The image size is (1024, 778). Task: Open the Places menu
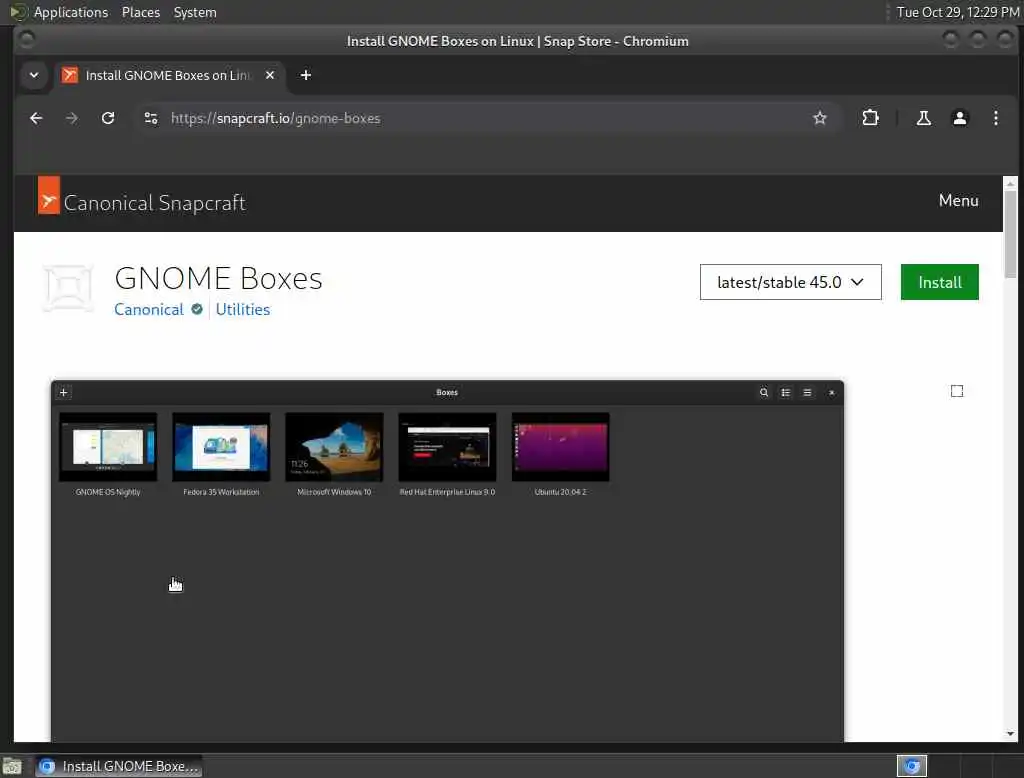pyautogui.click(x=140, y=12)
